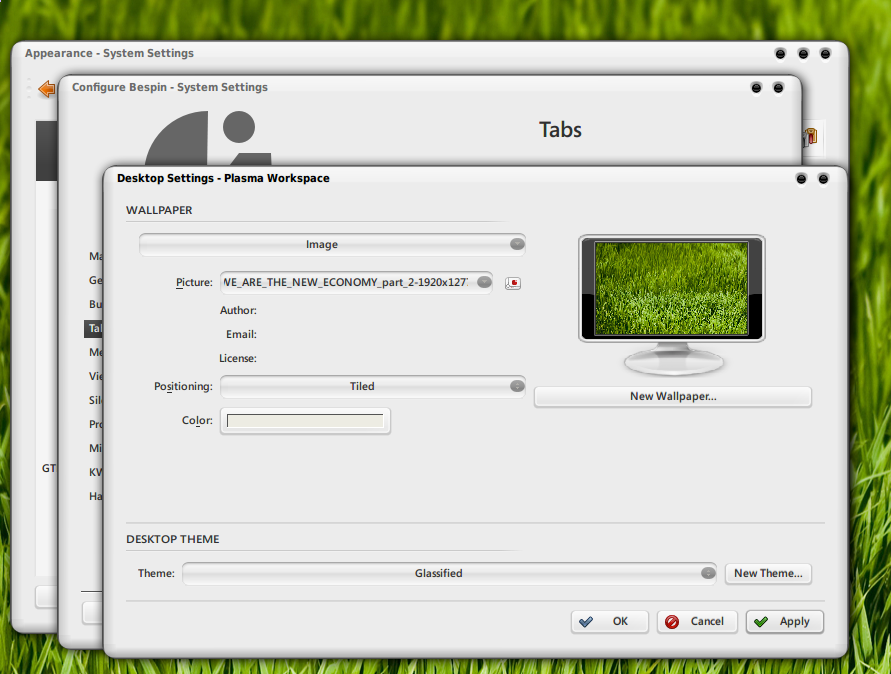Click middle title button of Appearance window
Image resolution: width=891 pixels, height=674 pixels.
pos(803,54)
